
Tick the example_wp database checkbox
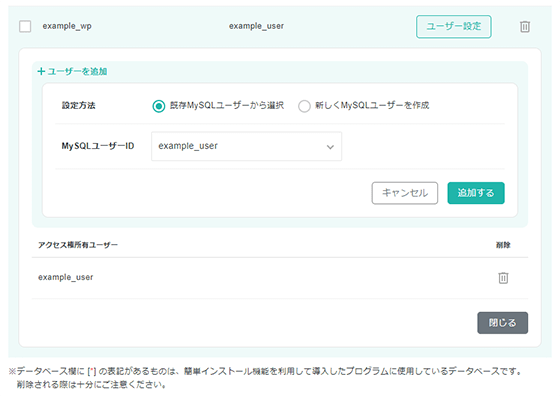[25, 26]
